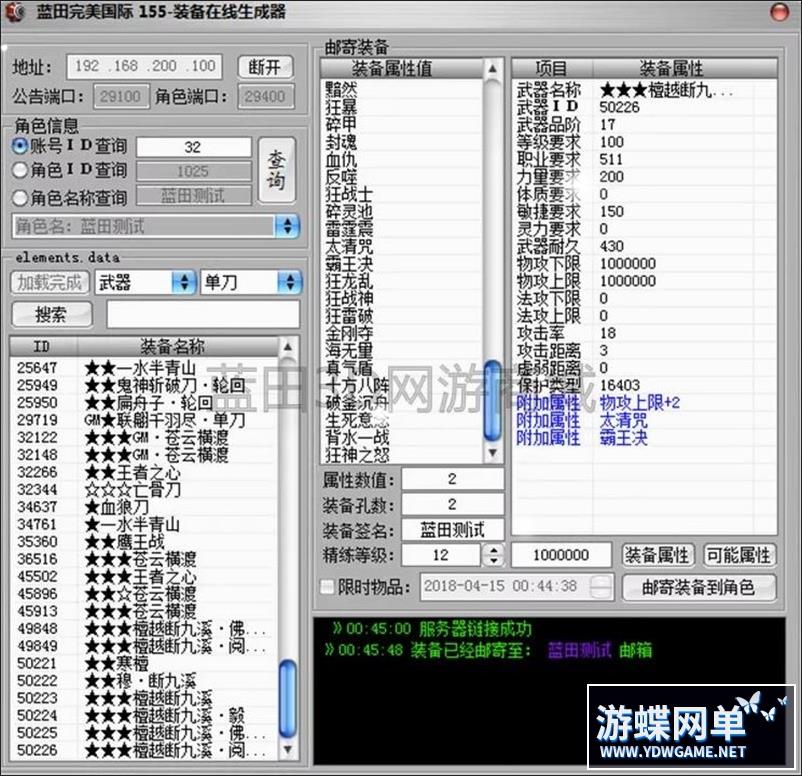Click the 搜索 button
The image size is (802, 776).
[x=51, y=314]
